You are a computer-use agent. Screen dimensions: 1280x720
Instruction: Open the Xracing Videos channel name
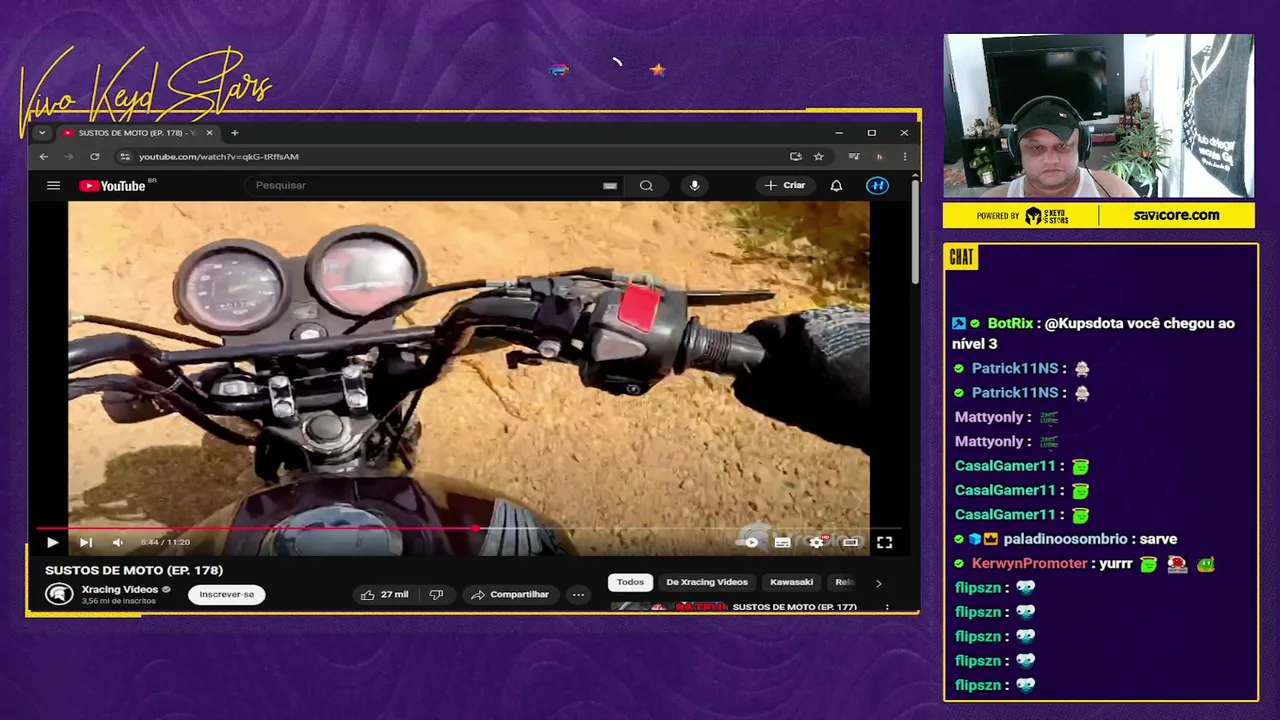pyautogui.click(x=120, y=589)
